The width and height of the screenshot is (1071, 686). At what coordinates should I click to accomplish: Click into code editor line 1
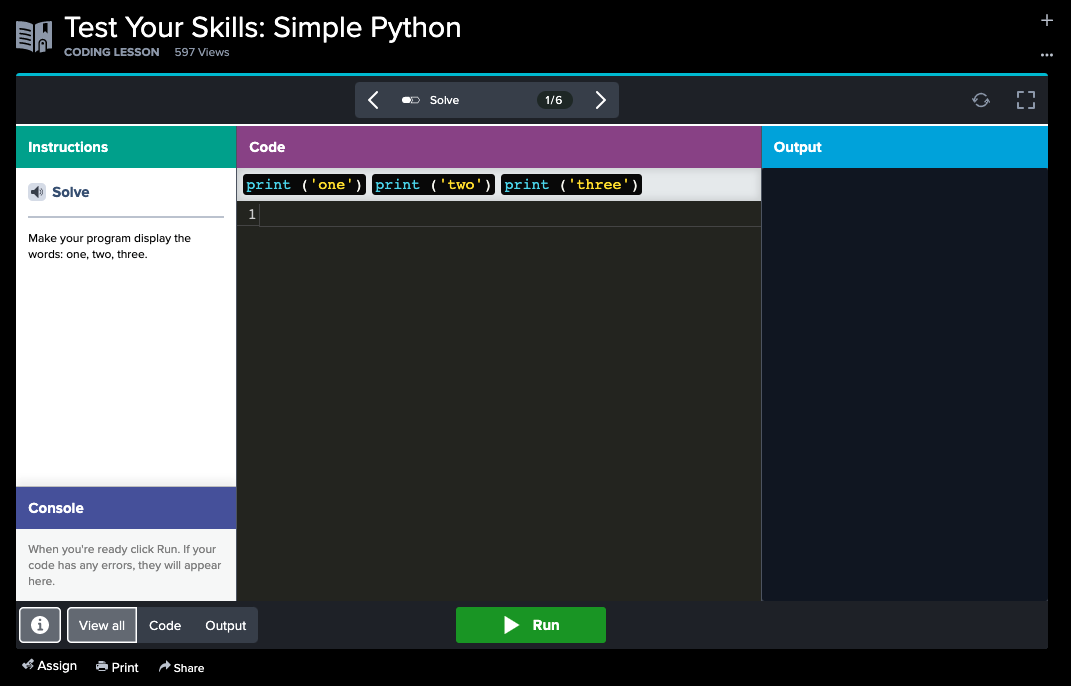point(510,215)
